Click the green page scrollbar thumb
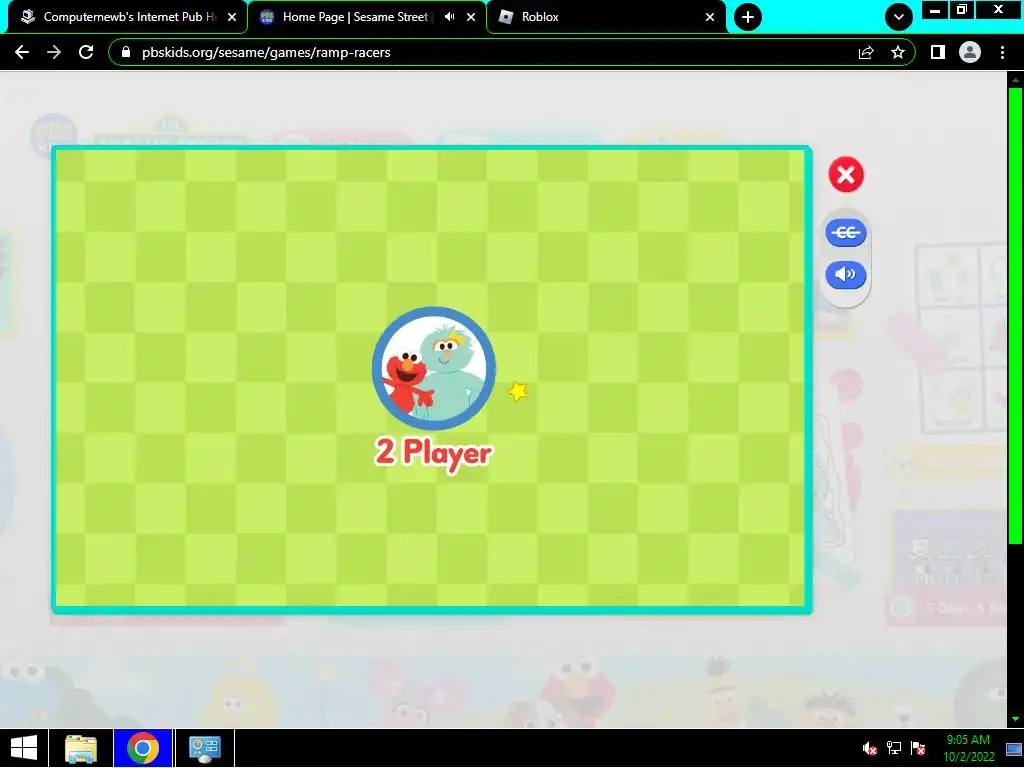Screen dimensions: 1024x768 click(x=1015, y=315)
